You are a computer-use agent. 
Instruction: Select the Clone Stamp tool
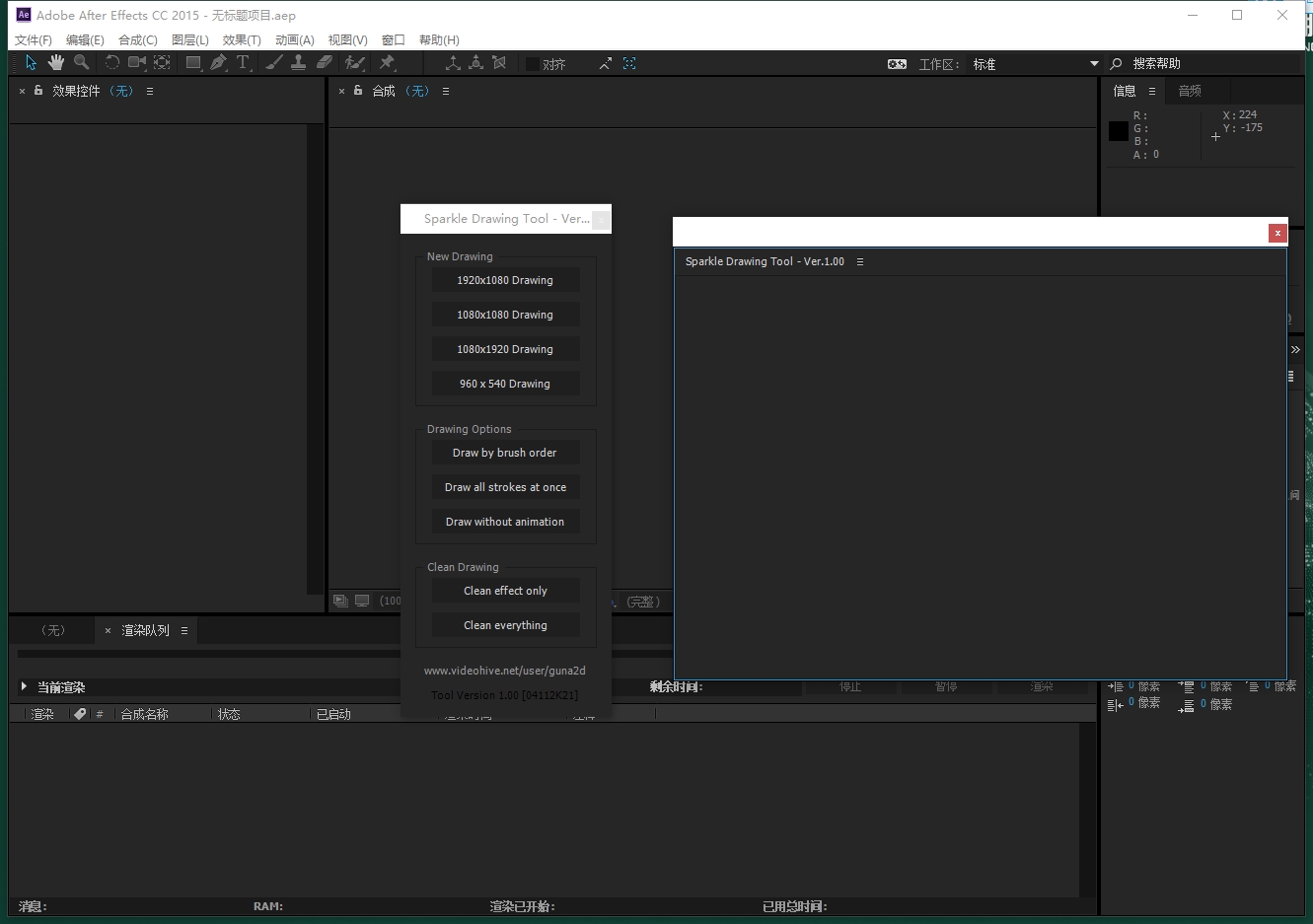298,63
